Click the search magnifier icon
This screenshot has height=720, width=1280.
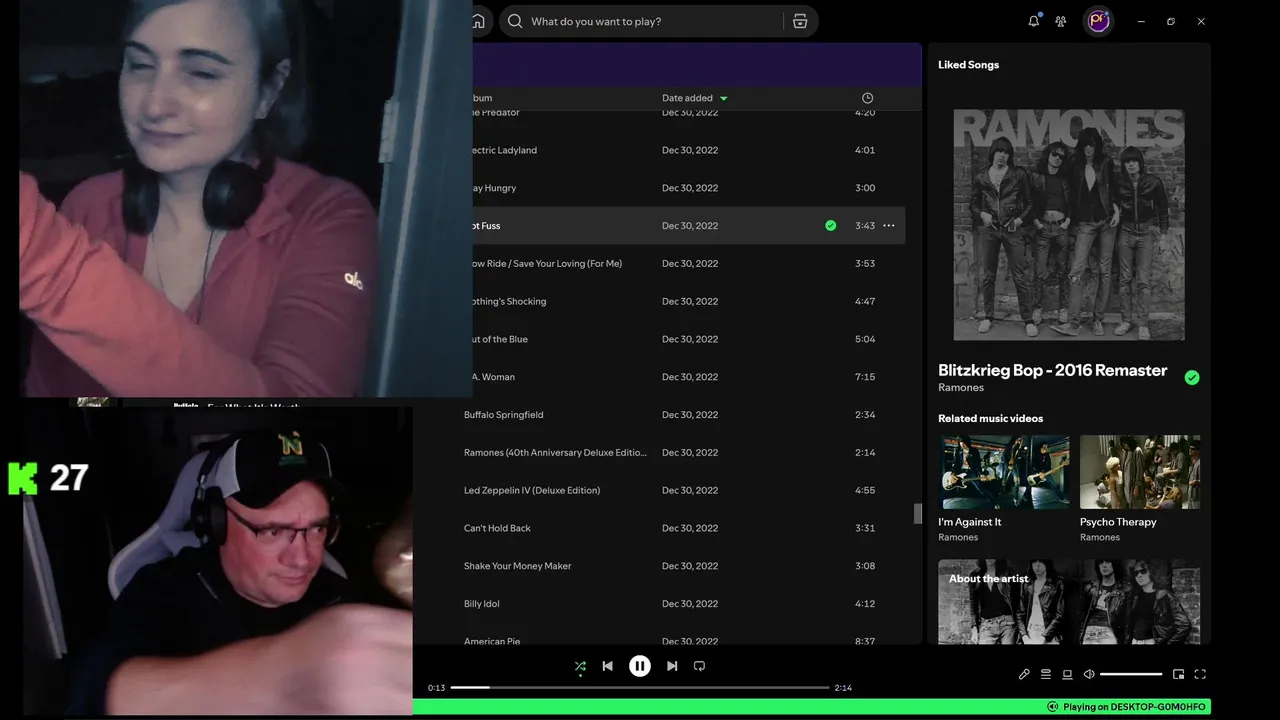(515, 21)
